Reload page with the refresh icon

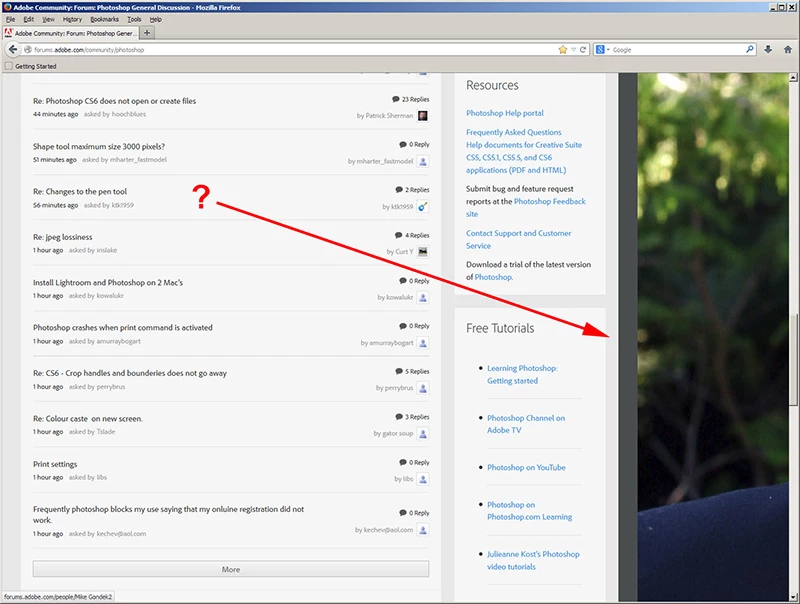pos(583,49)
